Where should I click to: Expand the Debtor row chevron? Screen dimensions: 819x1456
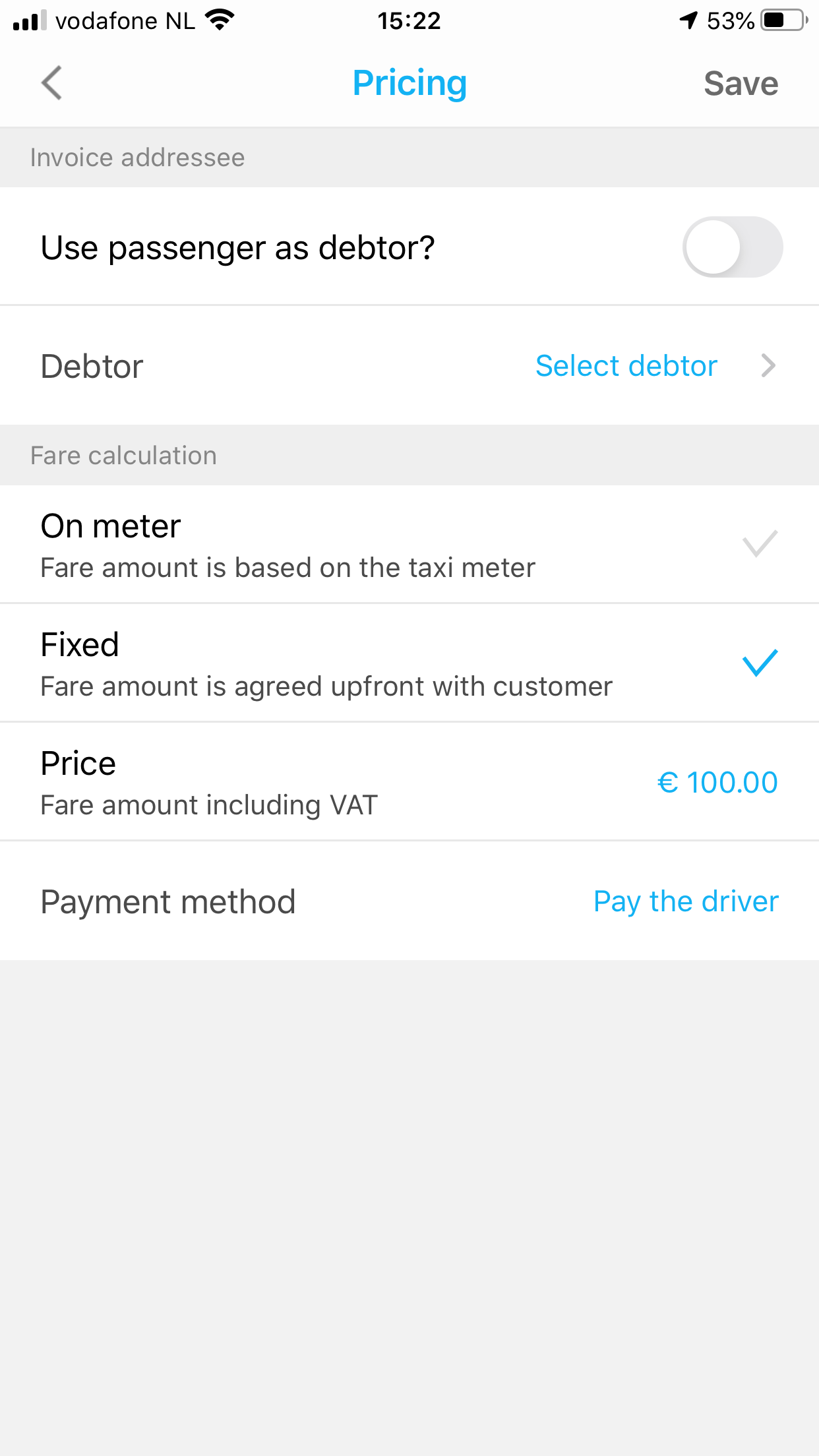[768, 366]
